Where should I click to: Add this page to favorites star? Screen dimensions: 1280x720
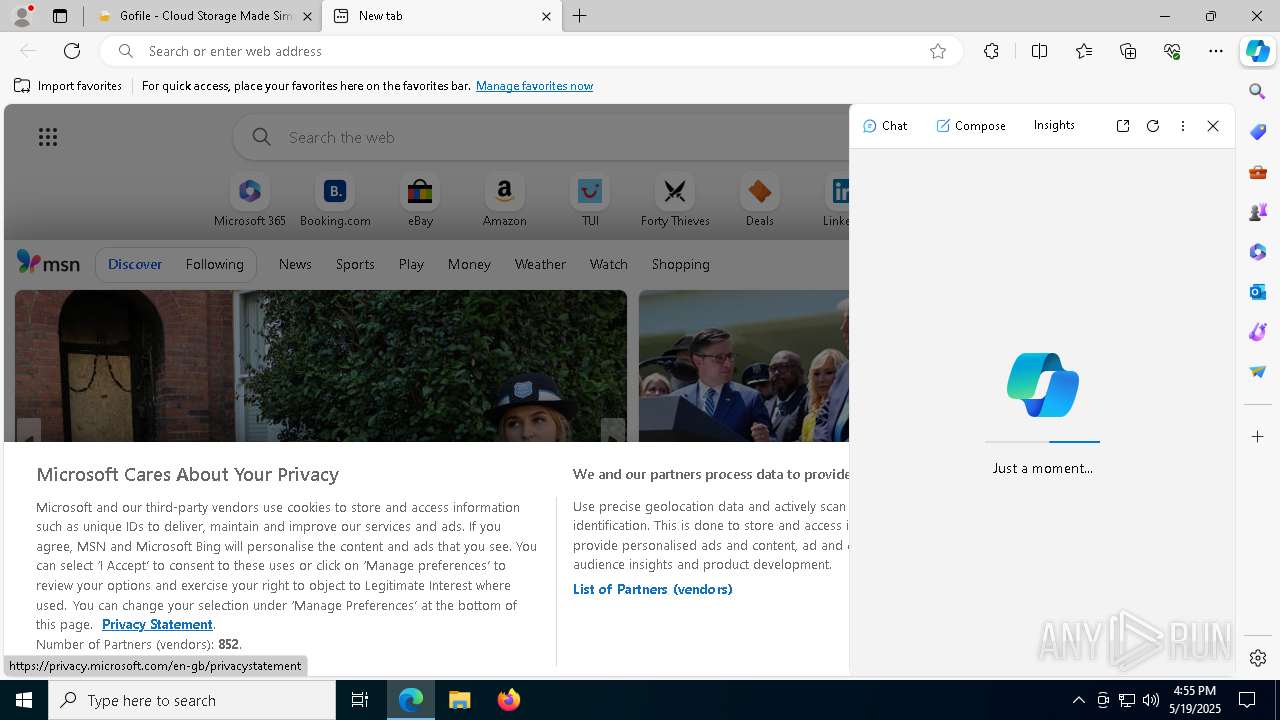938,51
